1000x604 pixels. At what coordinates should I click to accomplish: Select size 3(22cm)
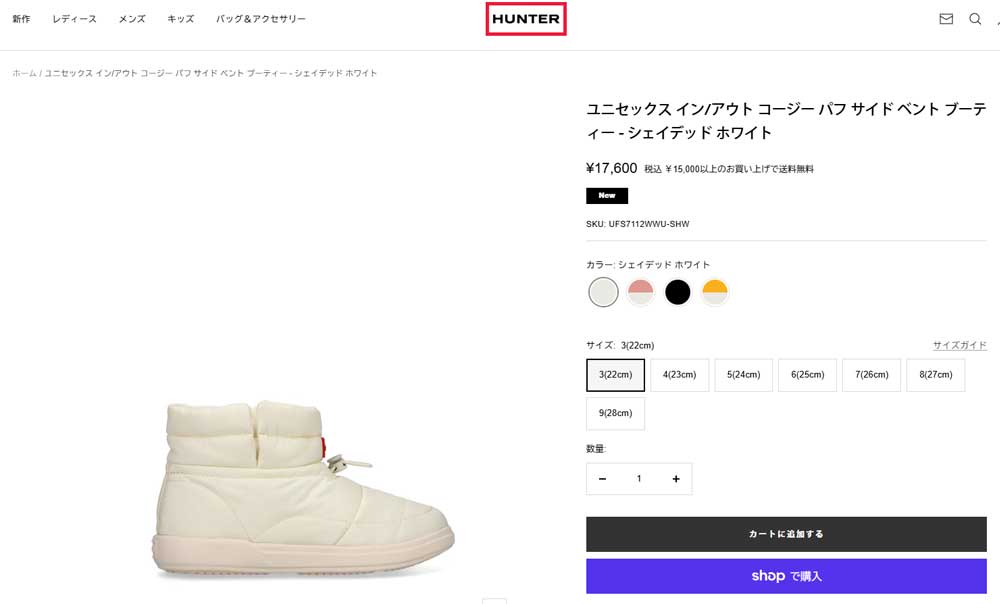[x=615, y=375]
